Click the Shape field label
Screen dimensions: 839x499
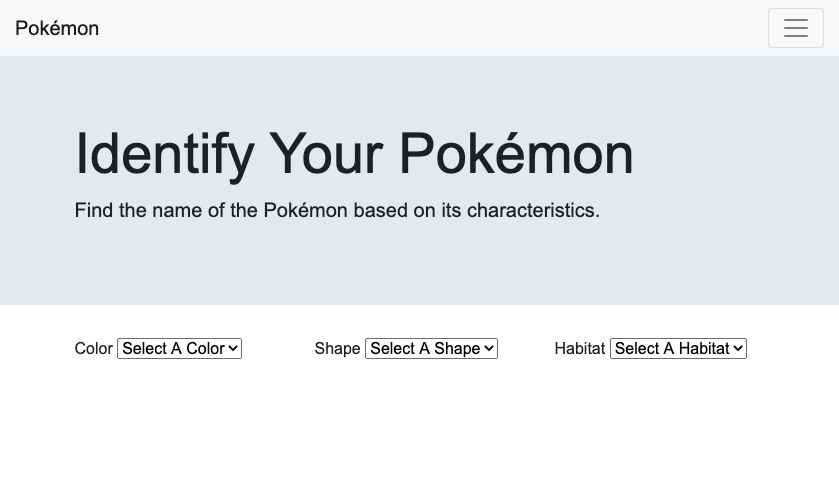tap(337, 348)
